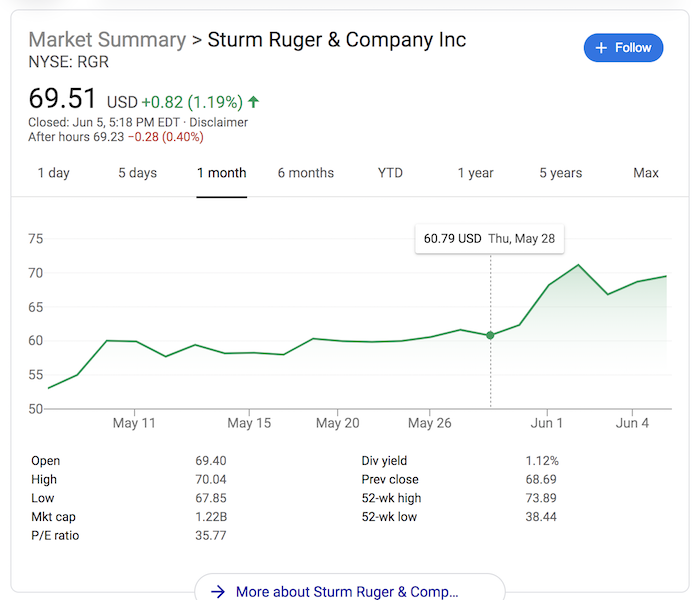Select the 1 month tab
The height and width of the screenshot is (600, 700).
222,173
